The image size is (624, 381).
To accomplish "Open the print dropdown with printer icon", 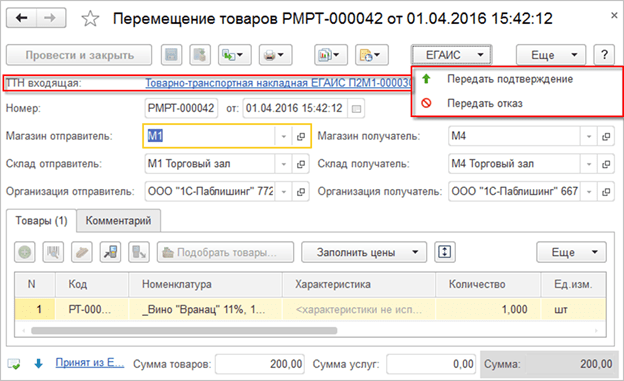I will [275, 55].
